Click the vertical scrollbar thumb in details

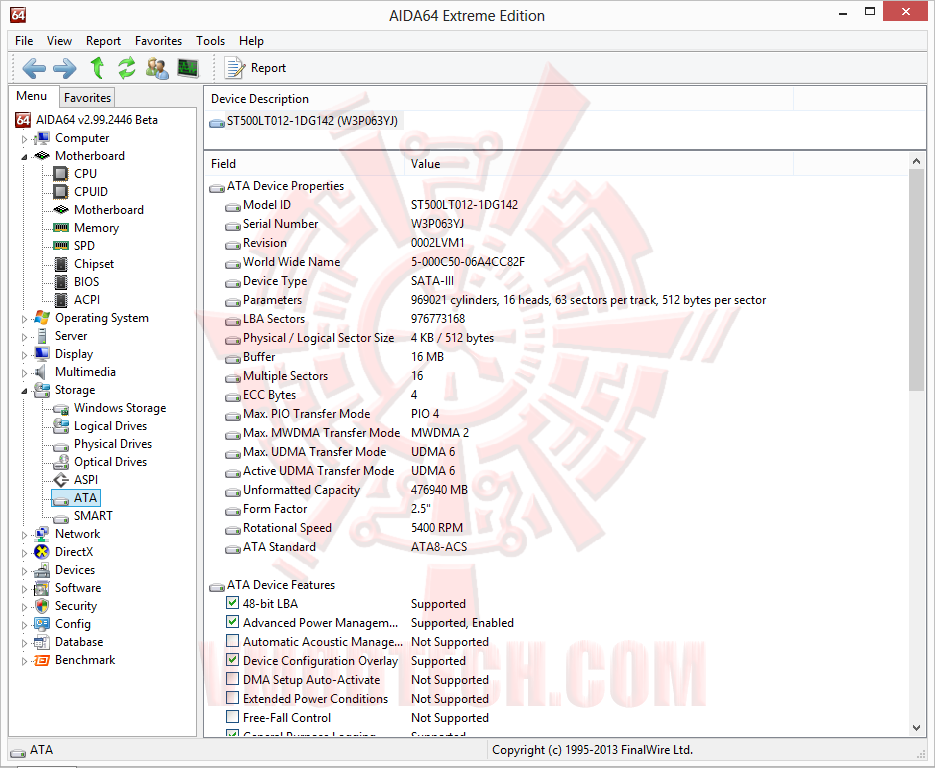point(916,280)
